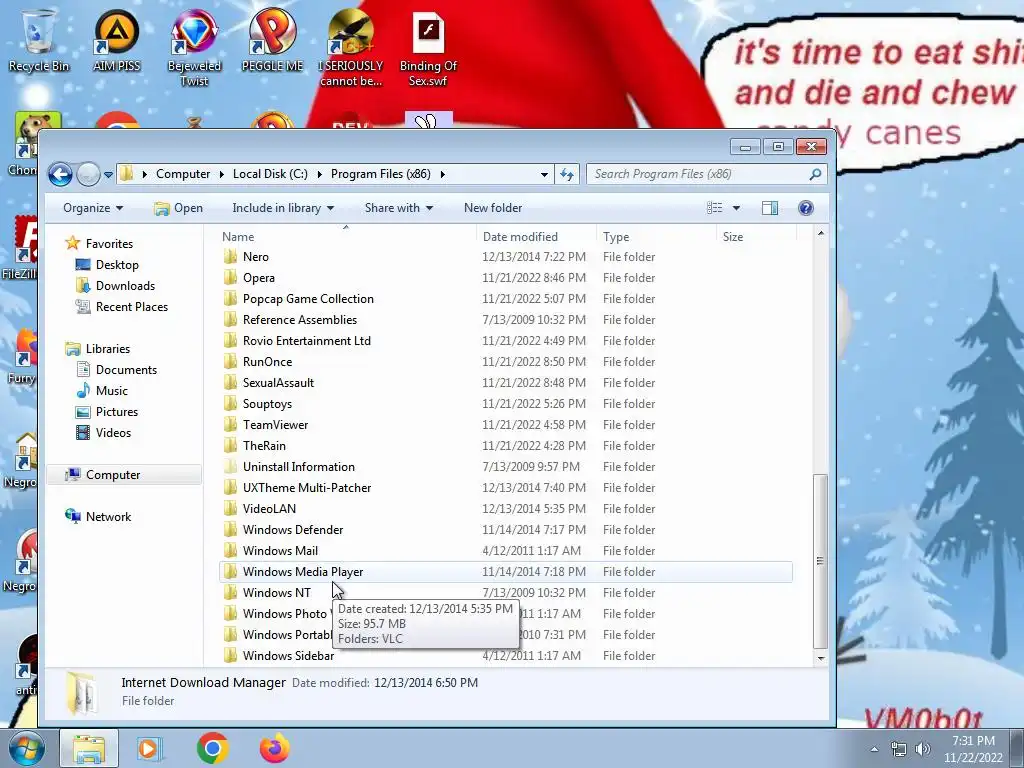The height and width of the screenshot is (768, 1024).
Task: Open Firefox from the taskbar
Action: 275,748
